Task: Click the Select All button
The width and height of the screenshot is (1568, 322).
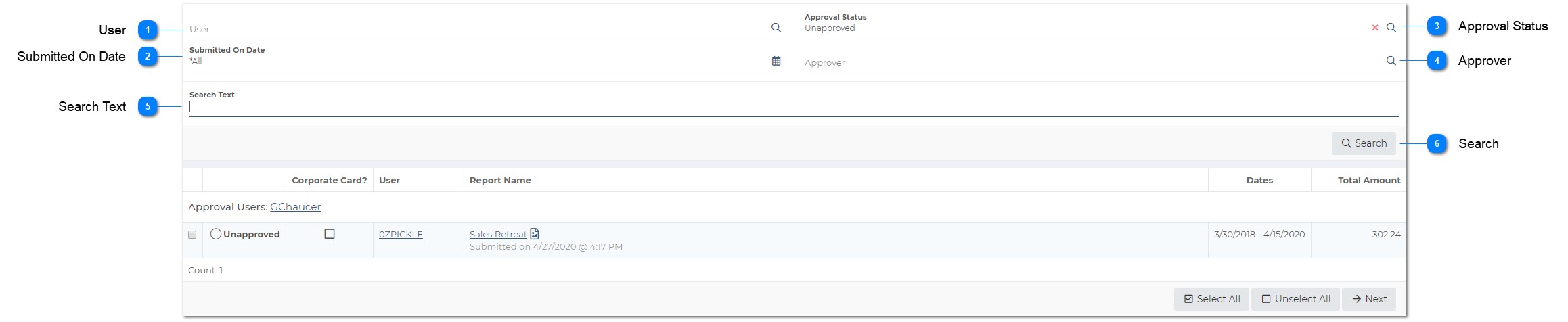Action: [1211, 299]
